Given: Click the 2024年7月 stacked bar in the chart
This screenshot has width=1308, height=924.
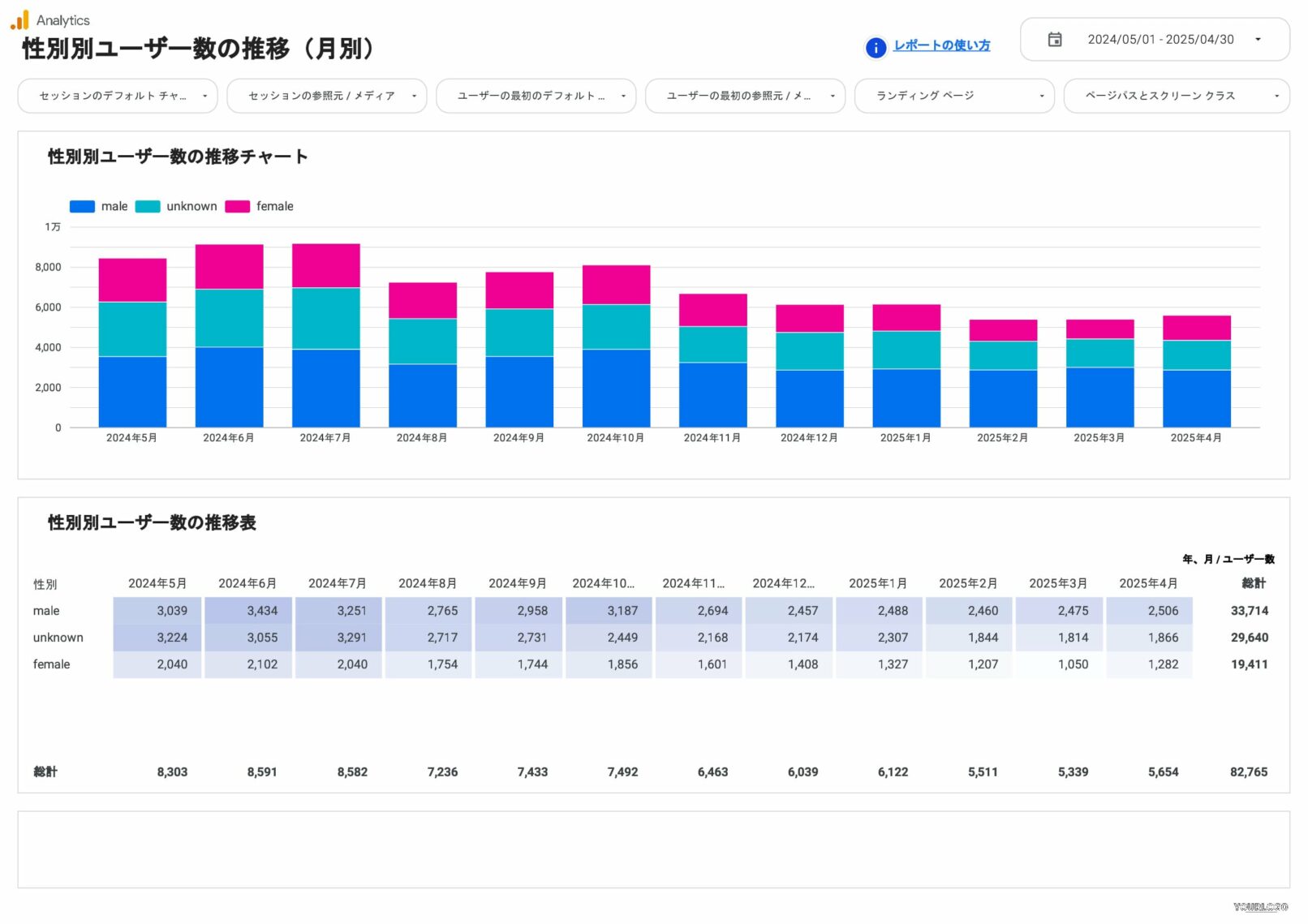Looking at the screenshot, I should click(326, 333).
